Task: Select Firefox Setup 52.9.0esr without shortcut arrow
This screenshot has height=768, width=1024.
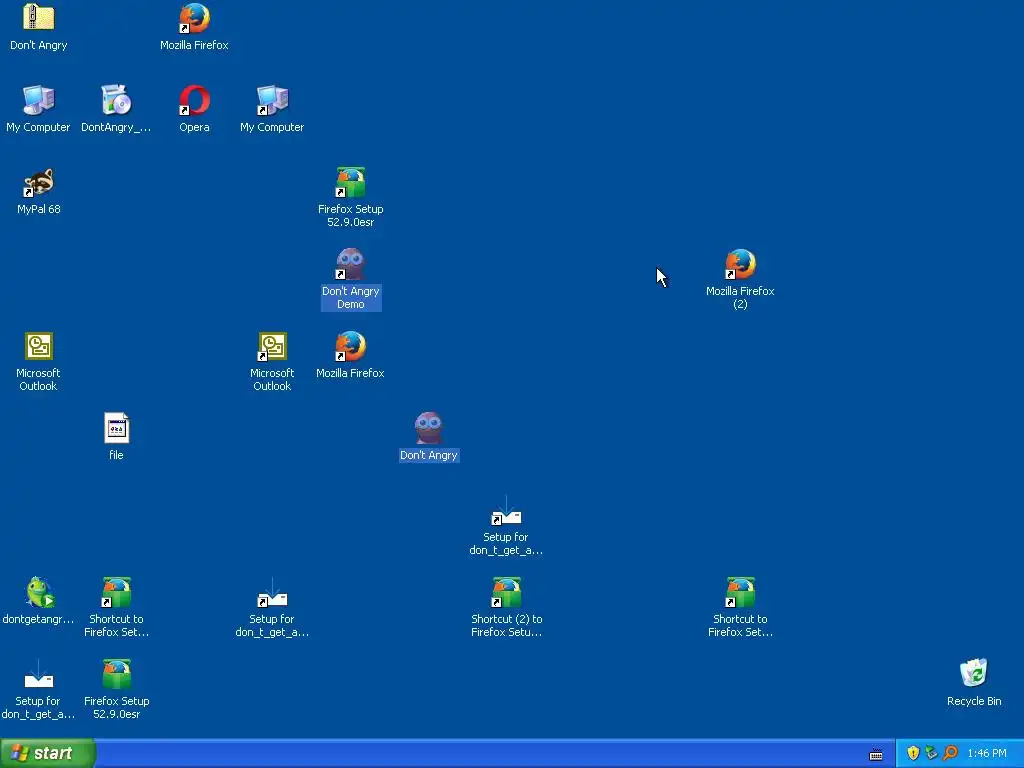Action: coord(116,675)
